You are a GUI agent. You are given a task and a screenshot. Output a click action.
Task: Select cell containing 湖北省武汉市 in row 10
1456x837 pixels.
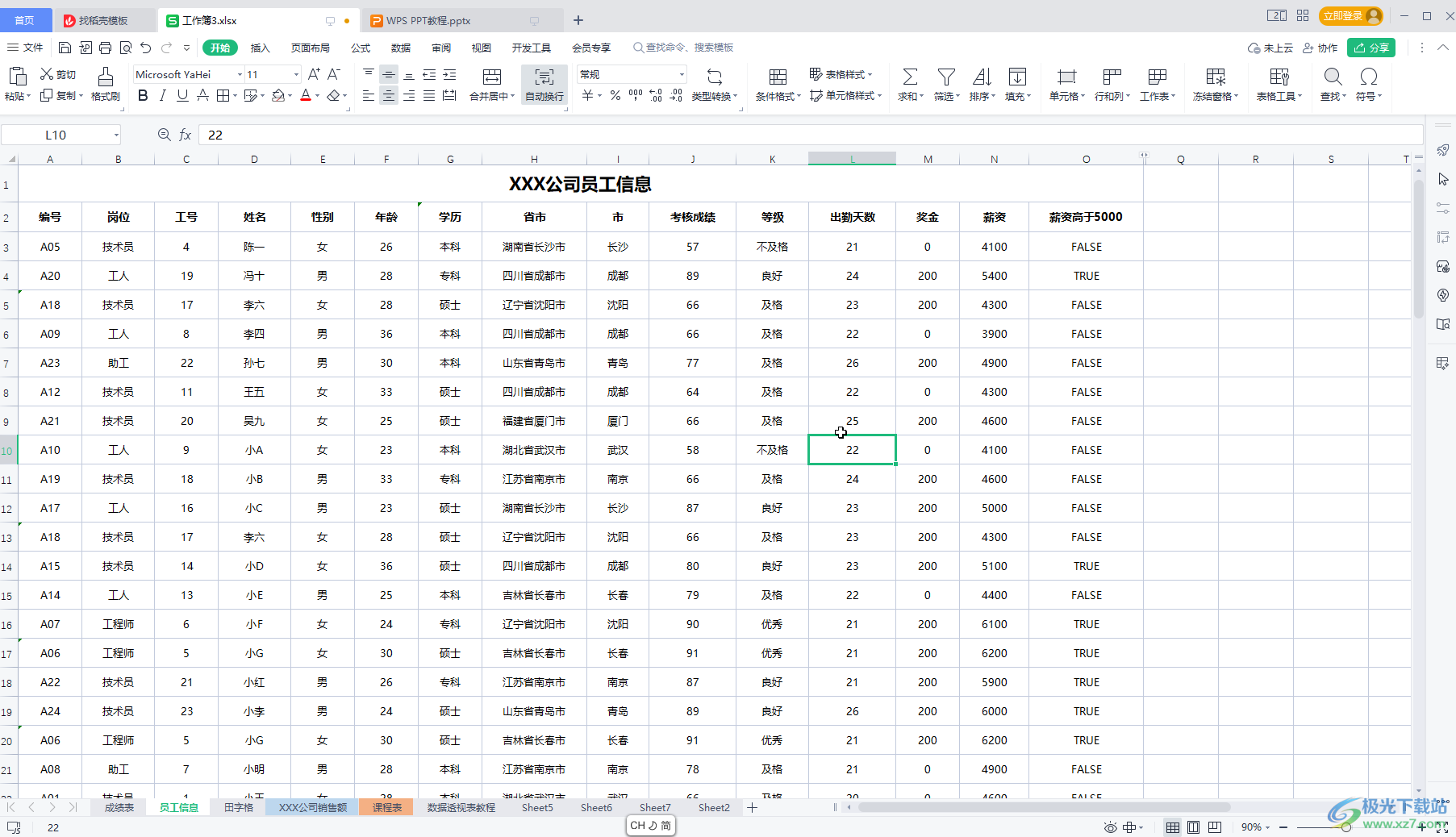534,450
